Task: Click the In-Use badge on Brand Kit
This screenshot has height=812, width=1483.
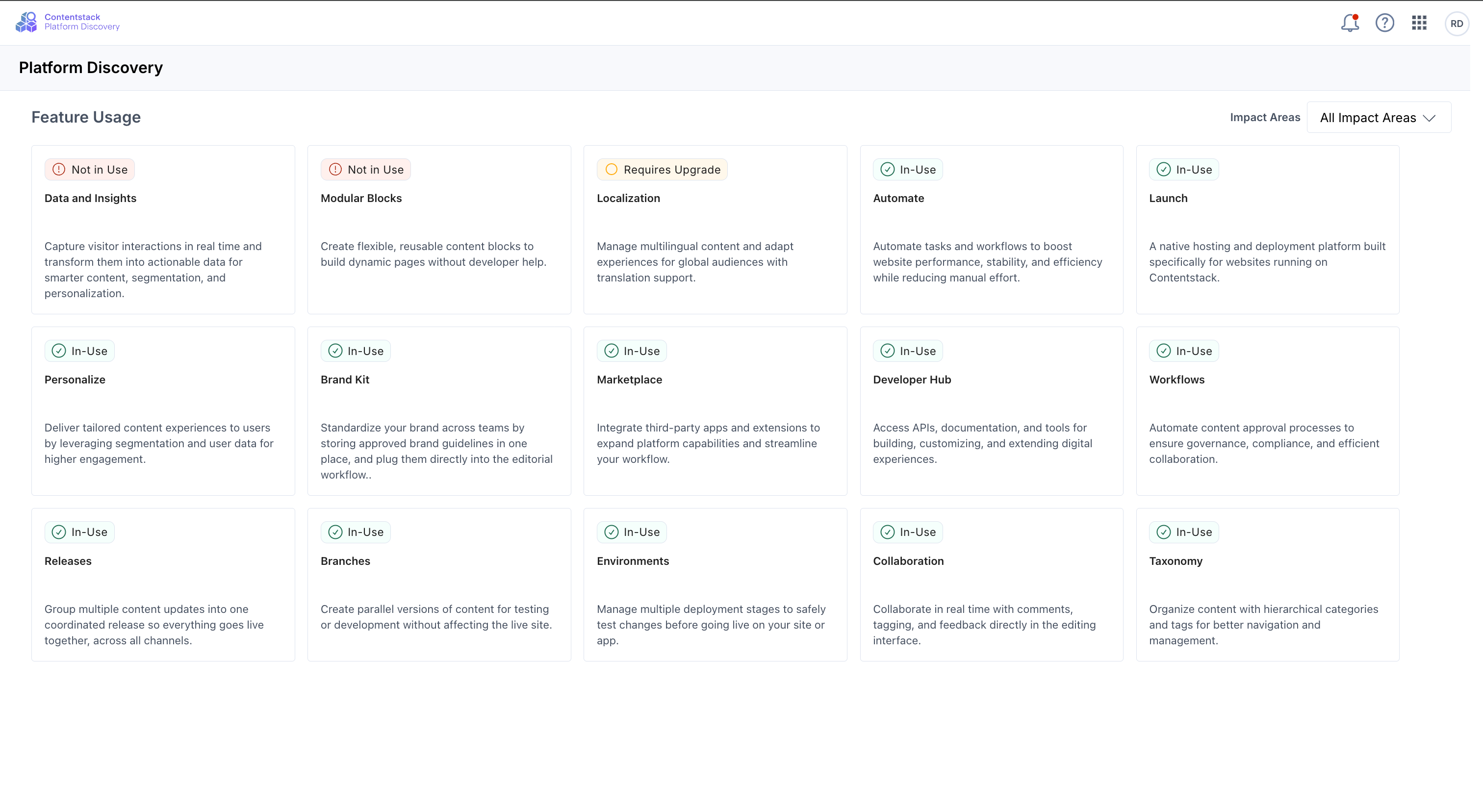Action: (355, 351)
